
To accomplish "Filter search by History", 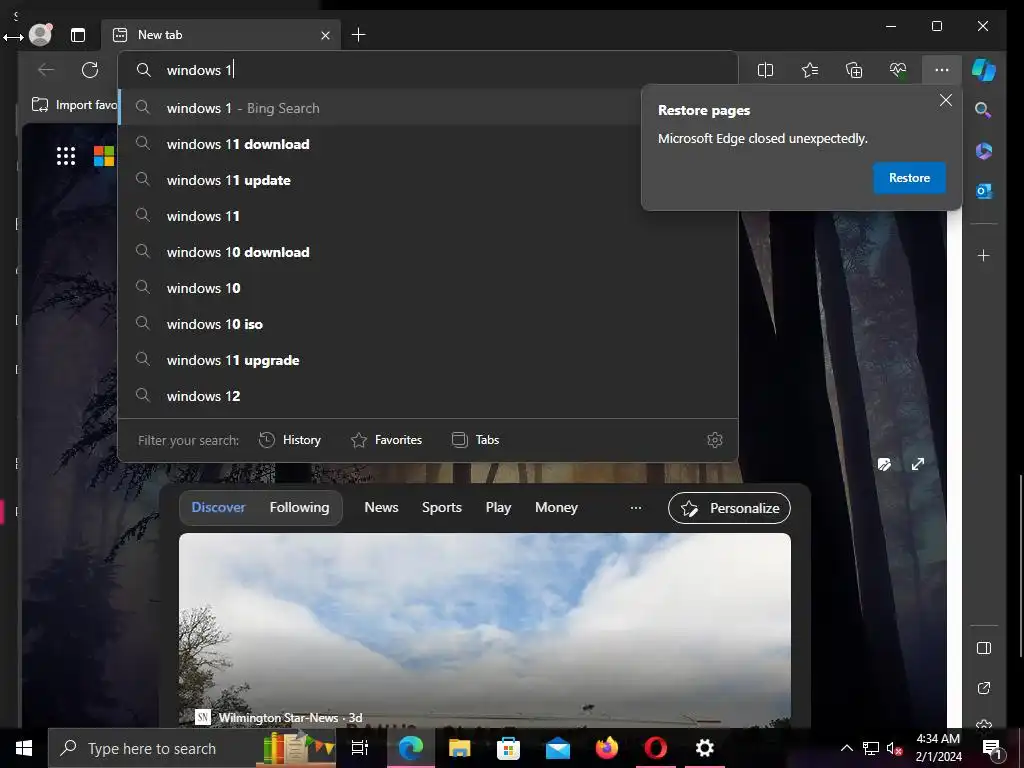I will tap(290, 440).
